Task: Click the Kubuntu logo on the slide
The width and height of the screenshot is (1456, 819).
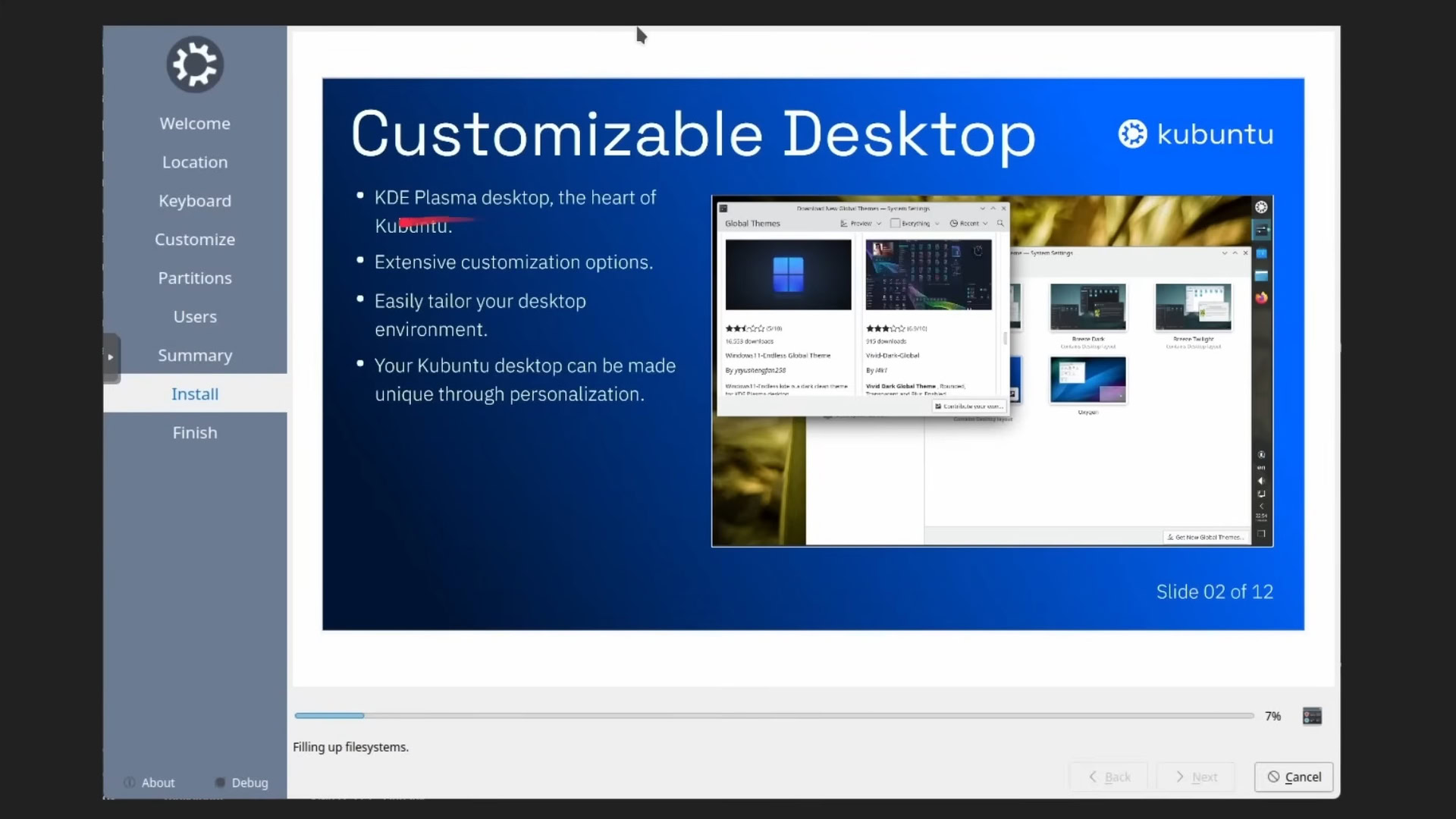Action: point(1196,134)
